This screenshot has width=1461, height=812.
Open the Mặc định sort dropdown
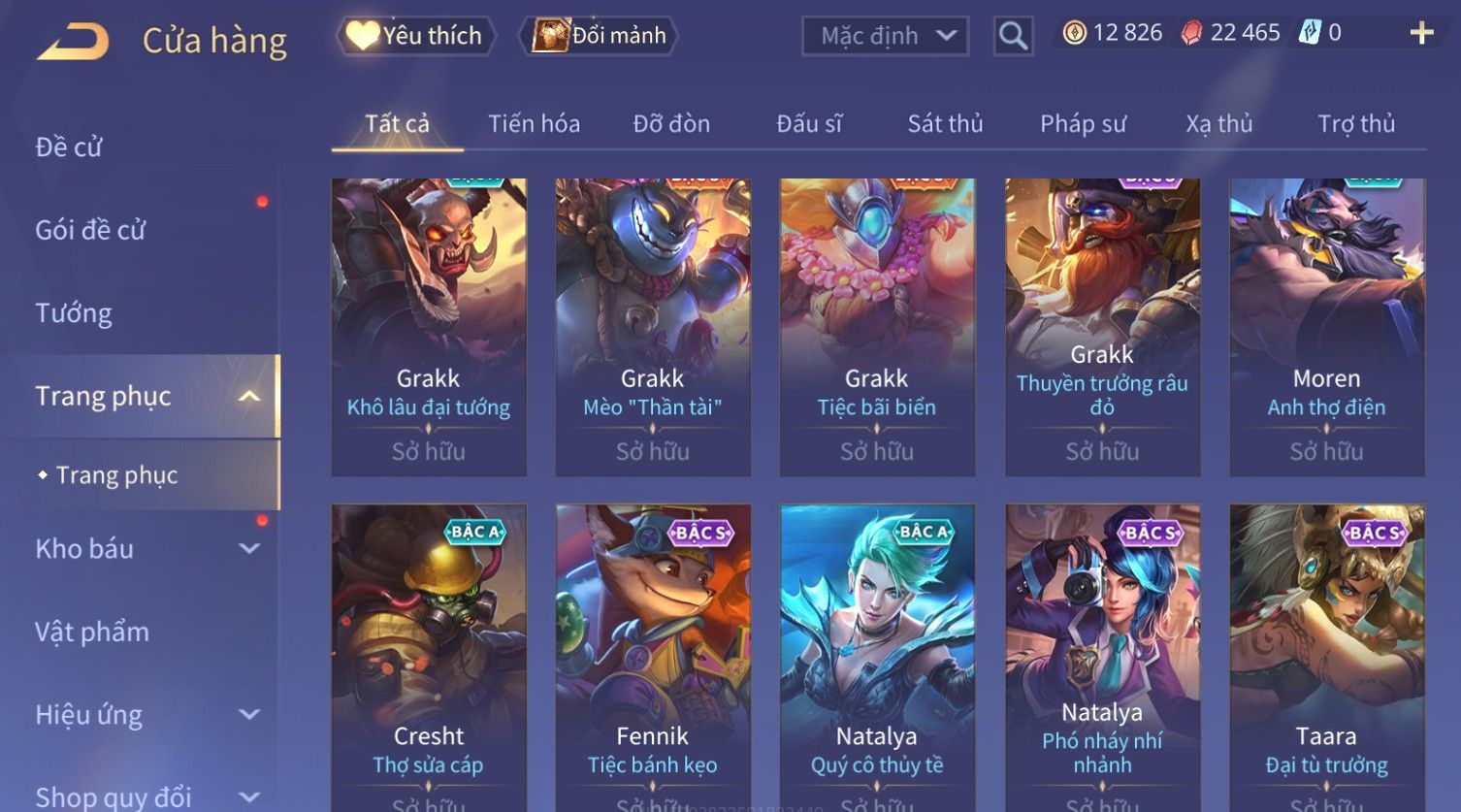(x=885, y=37)
